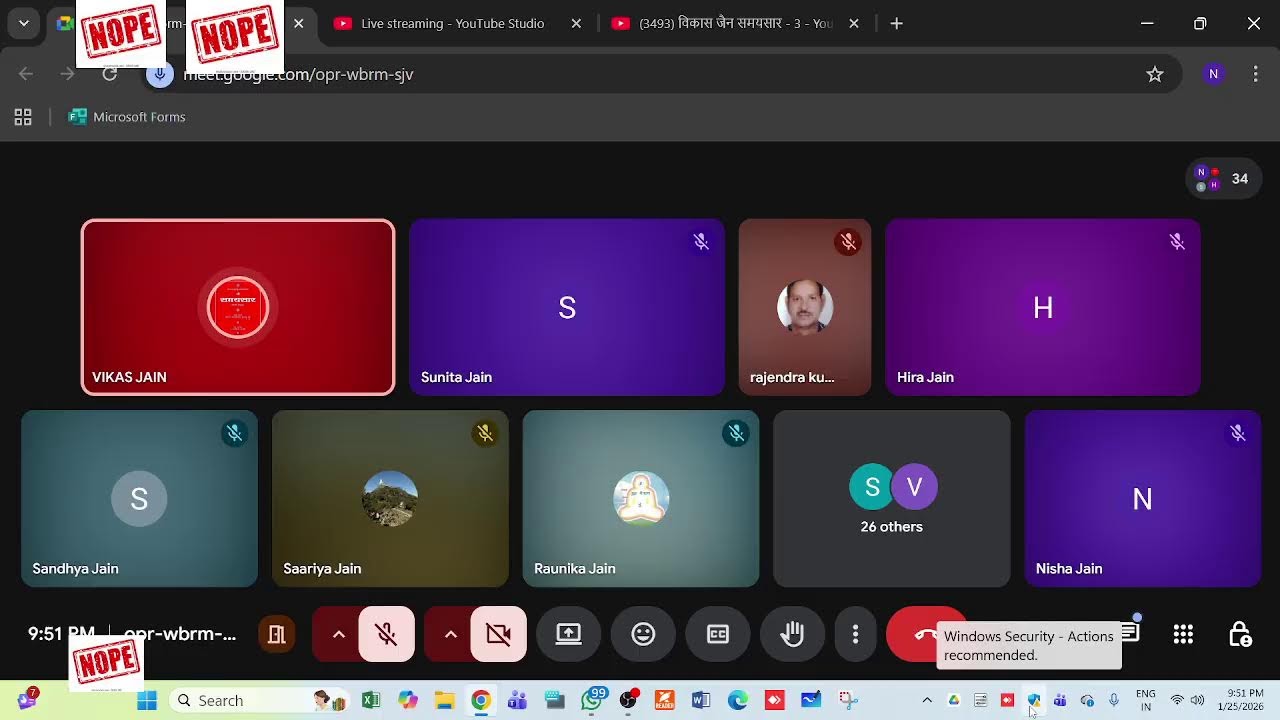Open Microsoft Word from the taskbar
1280x720 pixels.
pos(700,700)
